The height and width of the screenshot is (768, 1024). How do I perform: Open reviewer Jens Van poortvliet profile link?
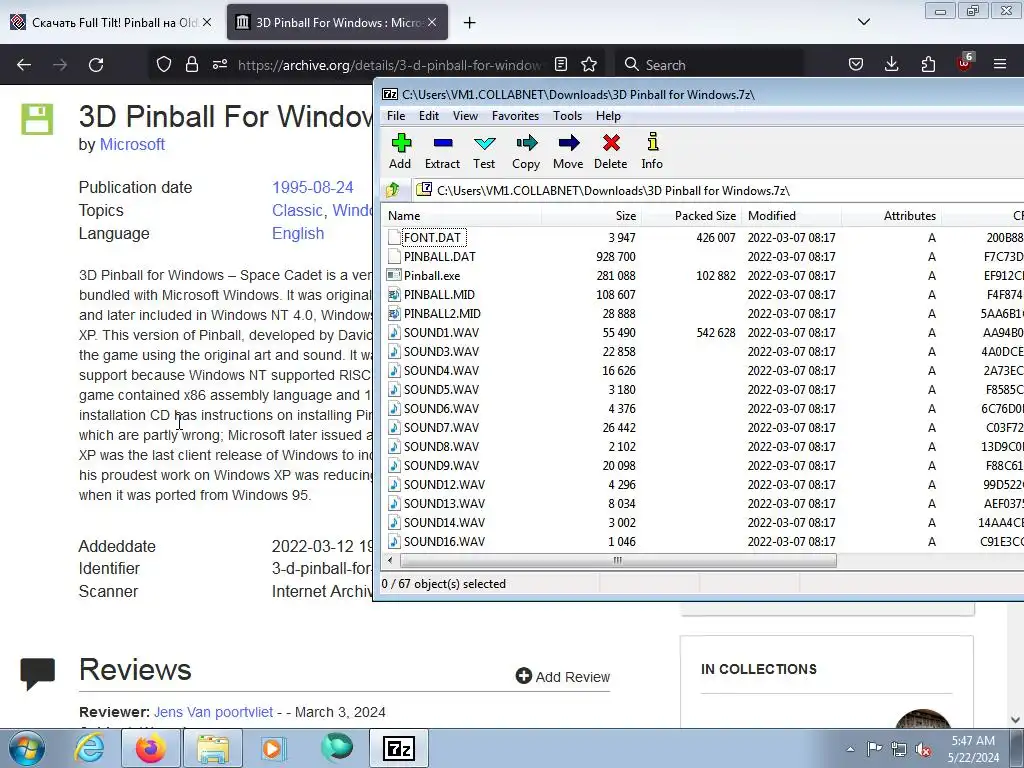[x=214, y=712]
